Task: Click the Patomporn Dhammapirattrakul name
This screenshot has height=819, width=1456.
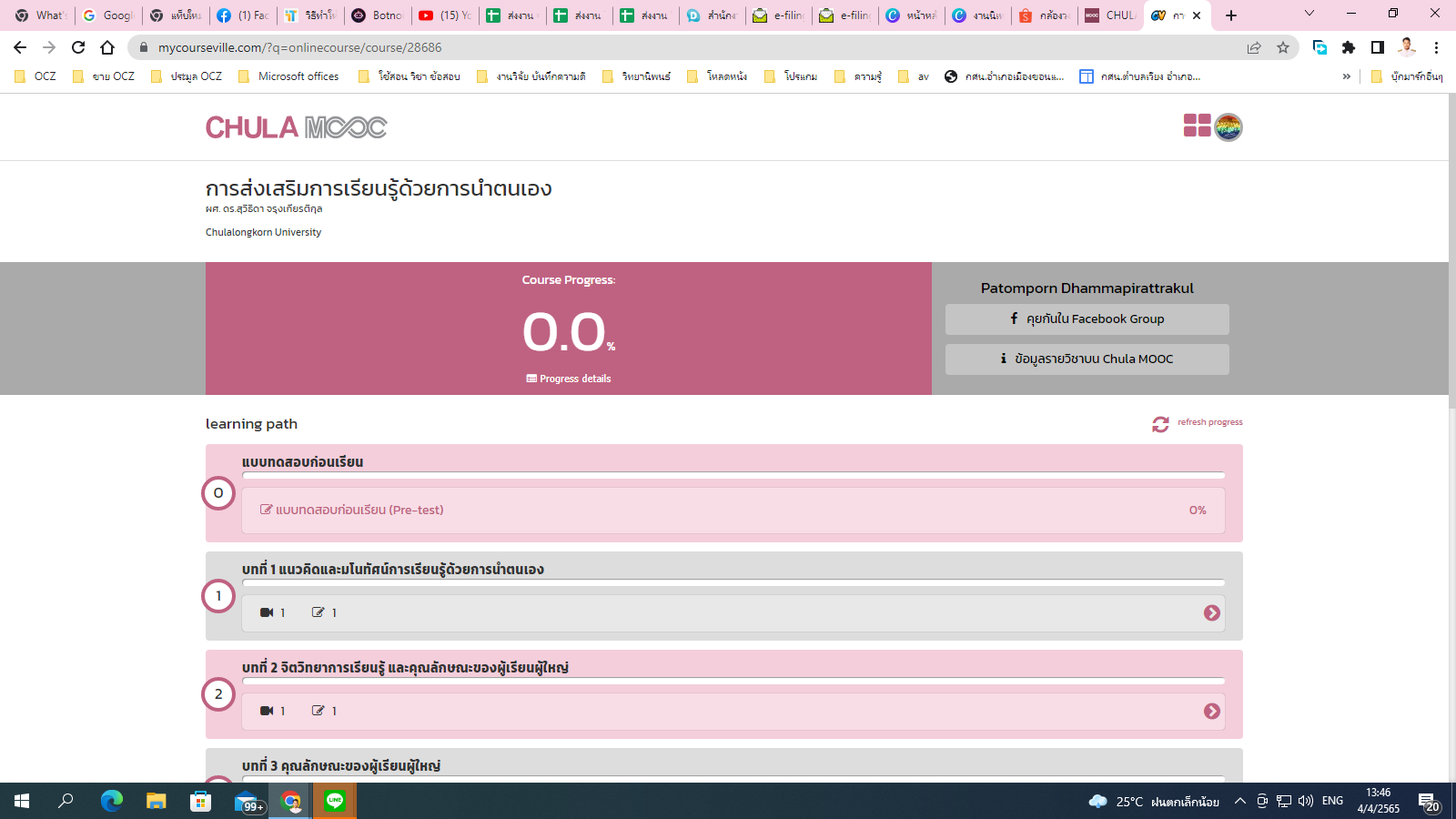Action: (1087, 288)
